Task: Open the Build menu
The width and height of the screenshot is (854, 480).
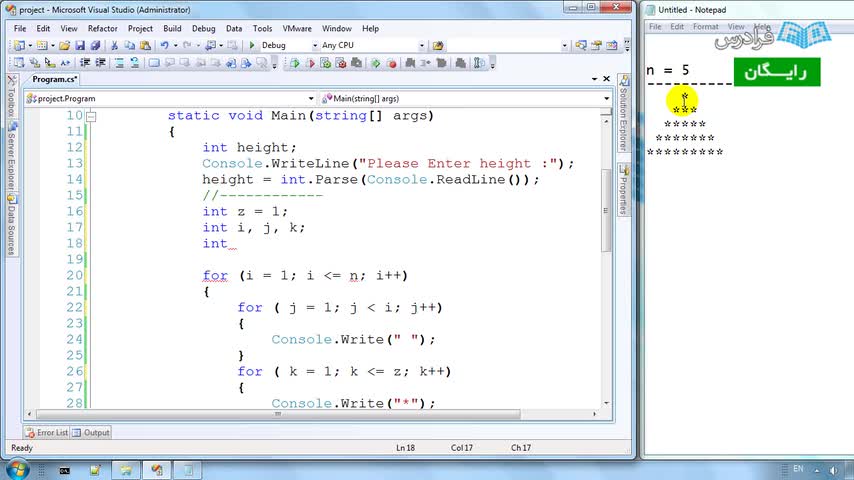Action: pyautogui.click(x=172, y=28)
